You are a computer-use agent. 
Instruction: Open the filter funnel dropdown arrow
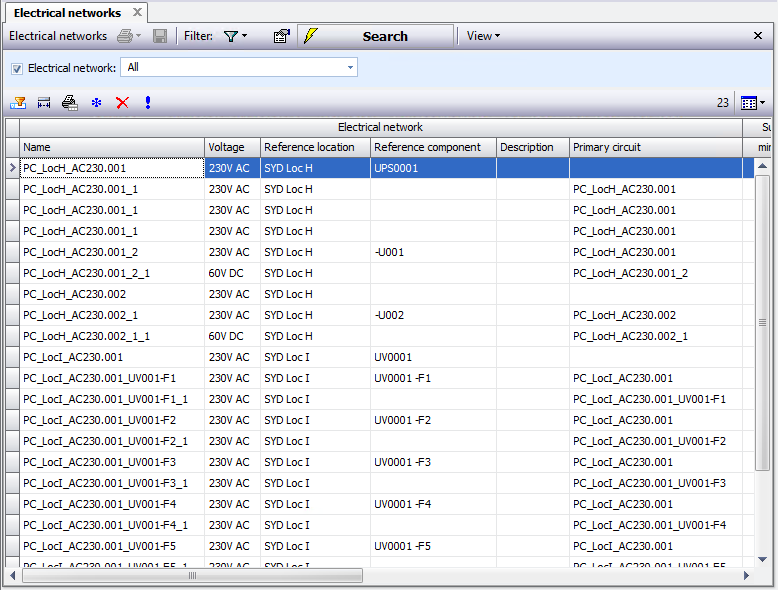click(x=244, y=36)
